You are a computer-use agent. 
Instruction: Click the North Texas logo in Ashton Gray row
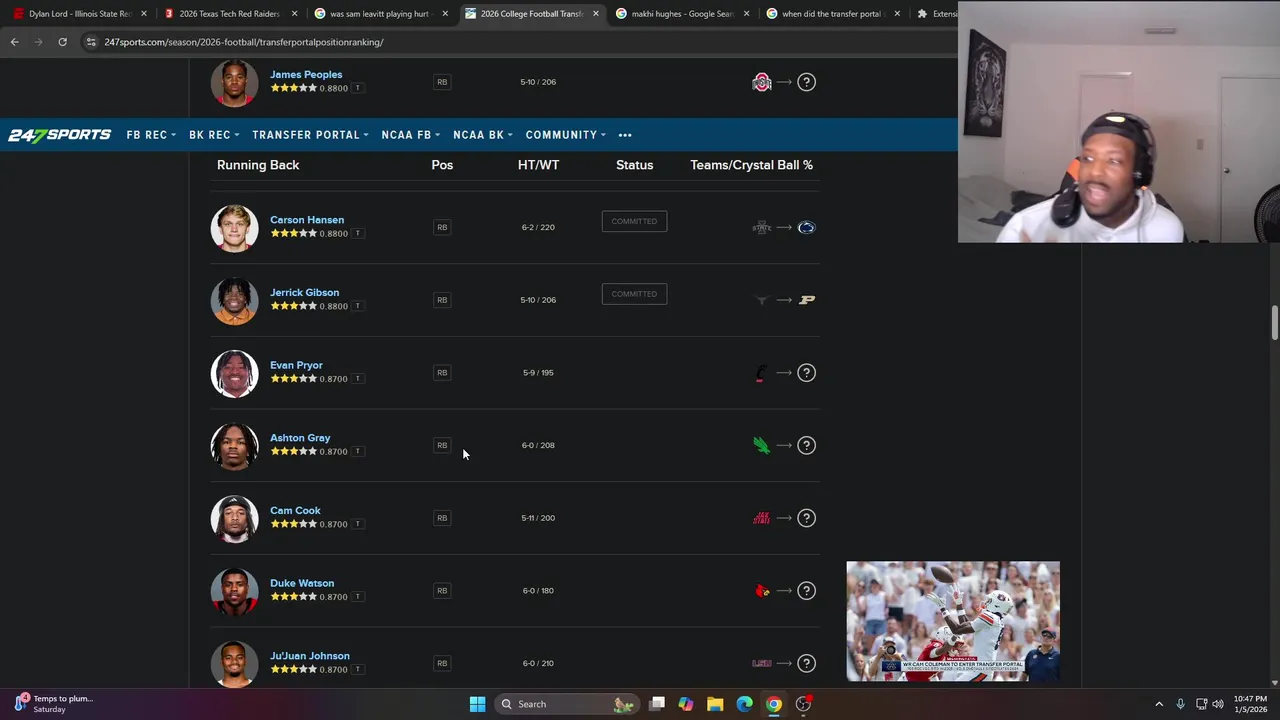point(762,445)
